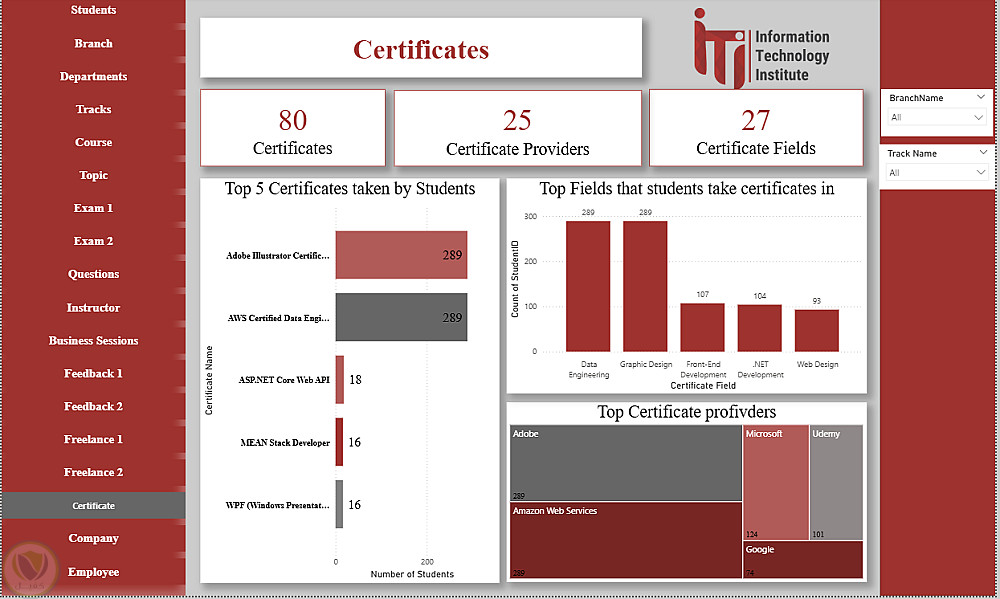This screenshot has width=1000, height=599.
Task: Click 'Top Fields that students take certificates in' title
Action: pos(687,189)
